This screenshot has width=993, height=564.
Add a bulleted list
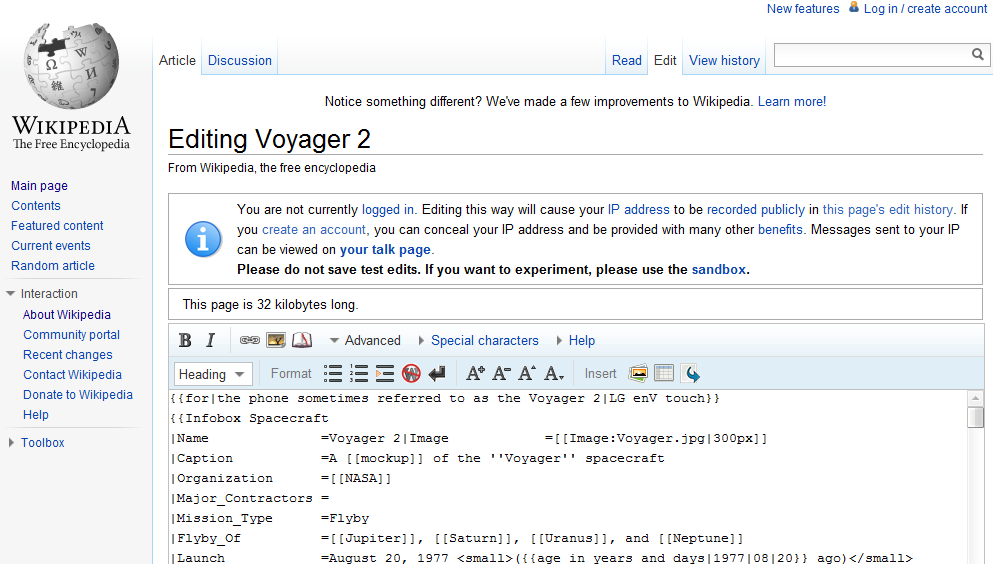click(333, 373)
